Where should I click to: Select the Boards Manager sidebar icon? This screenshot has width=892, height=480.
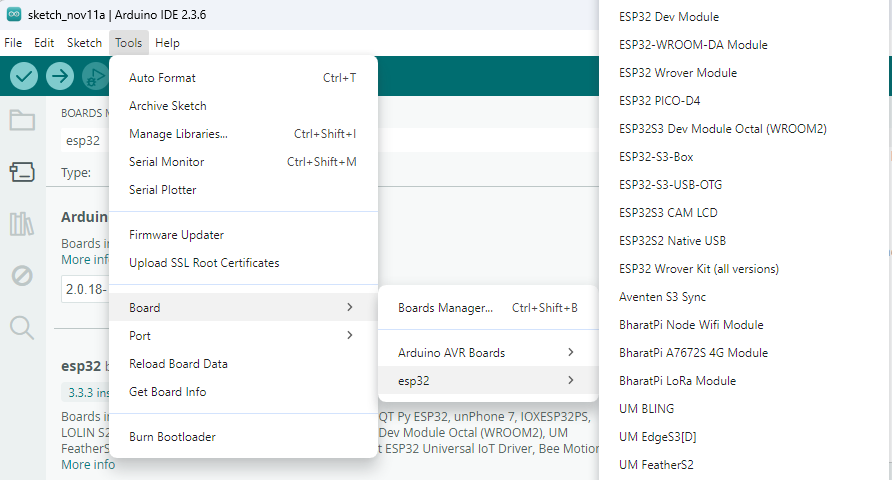click(22, 172)
